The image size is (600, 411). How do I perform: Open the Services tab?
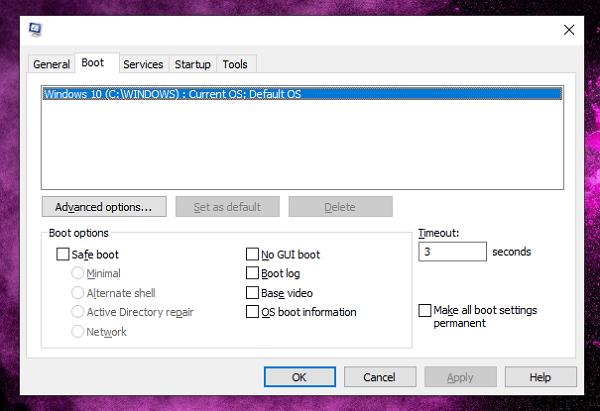[143, 64]
